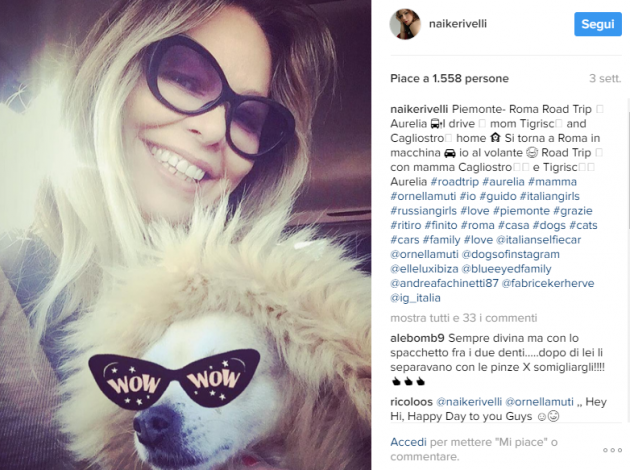Open the three-dots more options menu

point(612,450)
